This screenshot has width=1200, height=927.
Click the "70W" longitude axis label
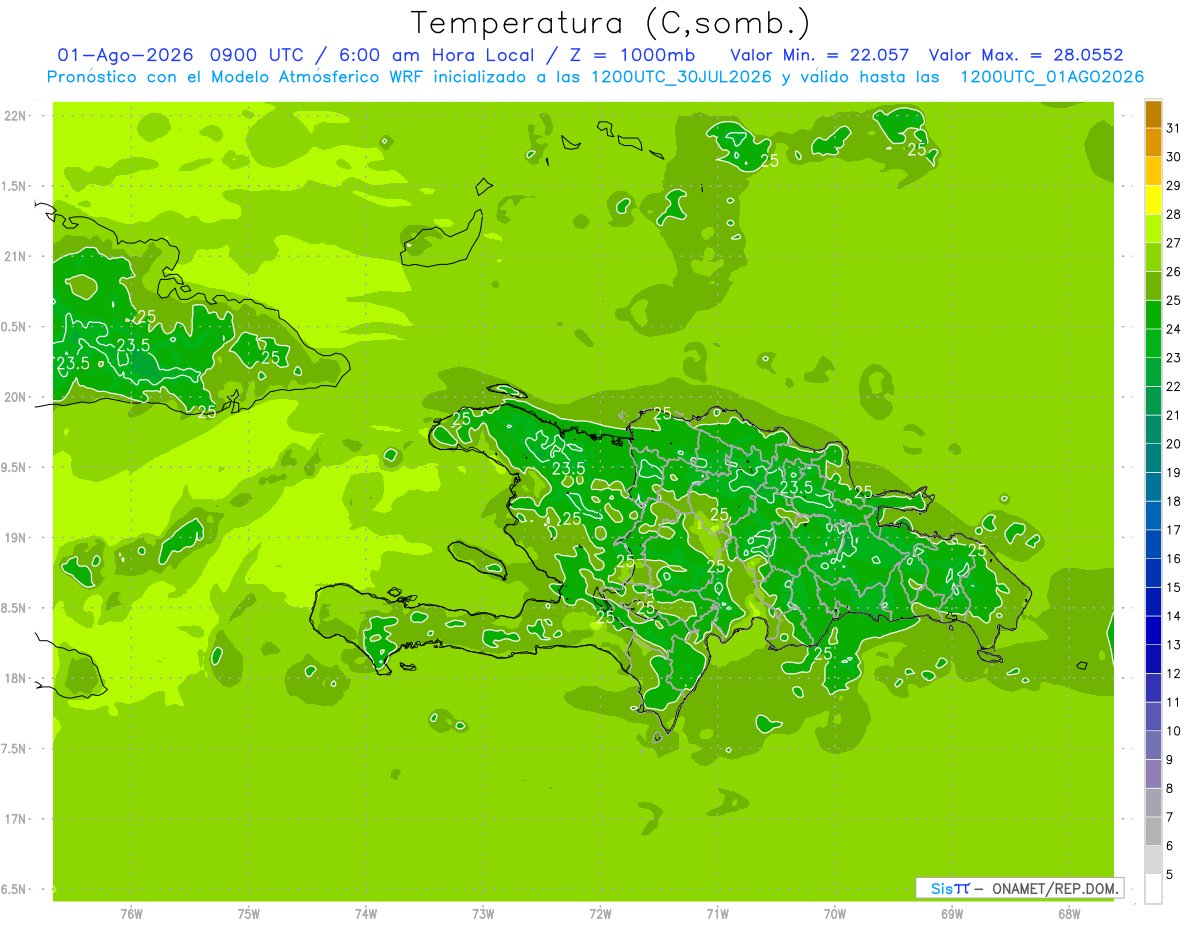coord(835,913)
